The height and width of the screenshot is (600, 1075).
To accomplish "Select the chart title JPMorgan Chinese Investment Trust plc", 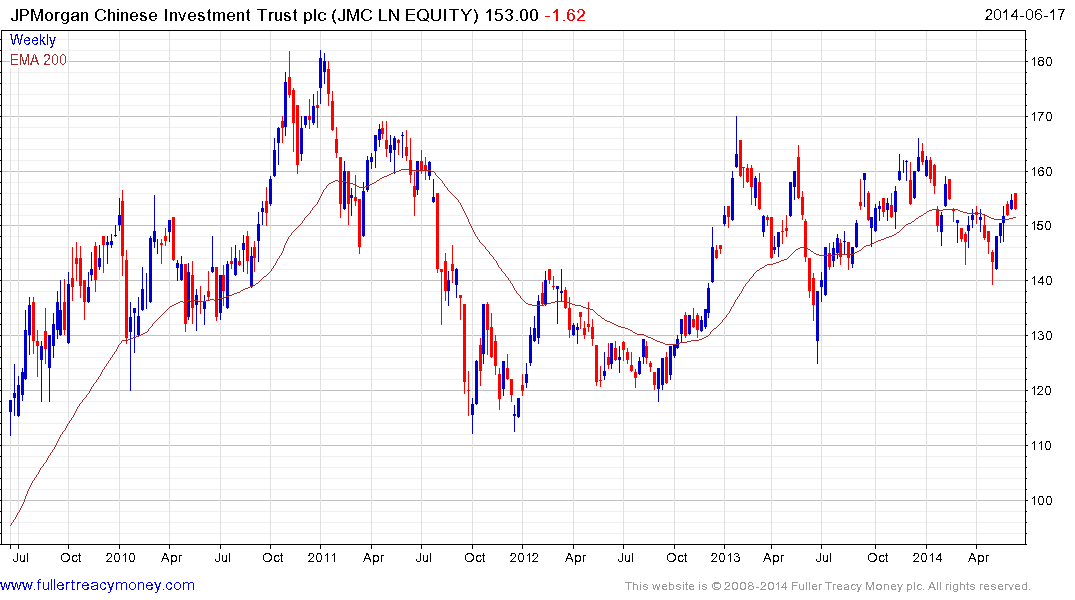I will click(x=168, y=15).
